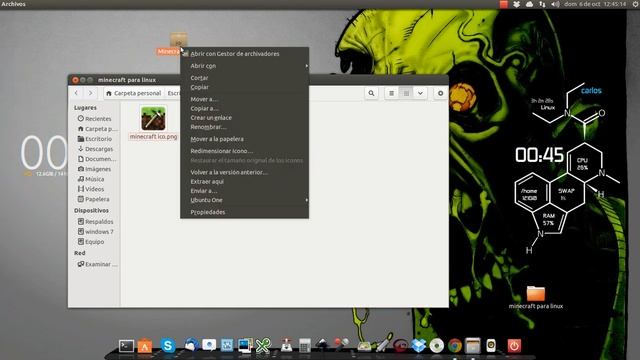Viewport: 640px width, 360px height.
Task: Choose Redimensionar icono...
Action: (x=244, y=151)
